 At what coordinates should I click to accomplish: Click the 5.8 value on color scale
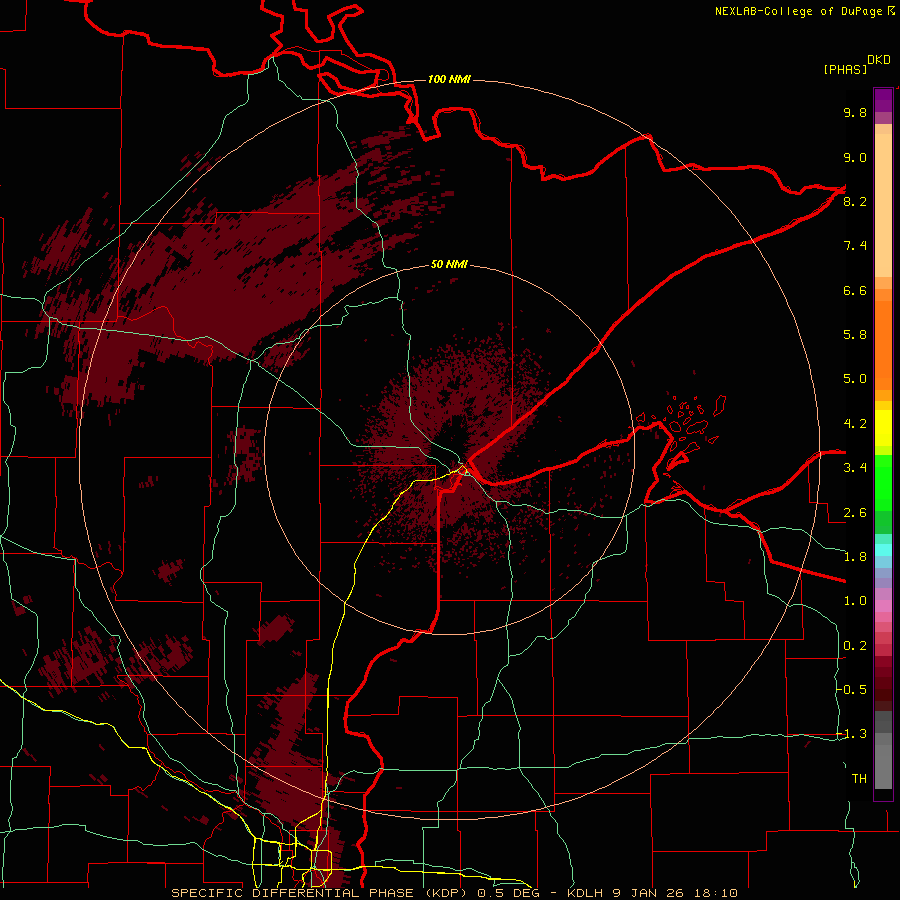pos(855,335)
